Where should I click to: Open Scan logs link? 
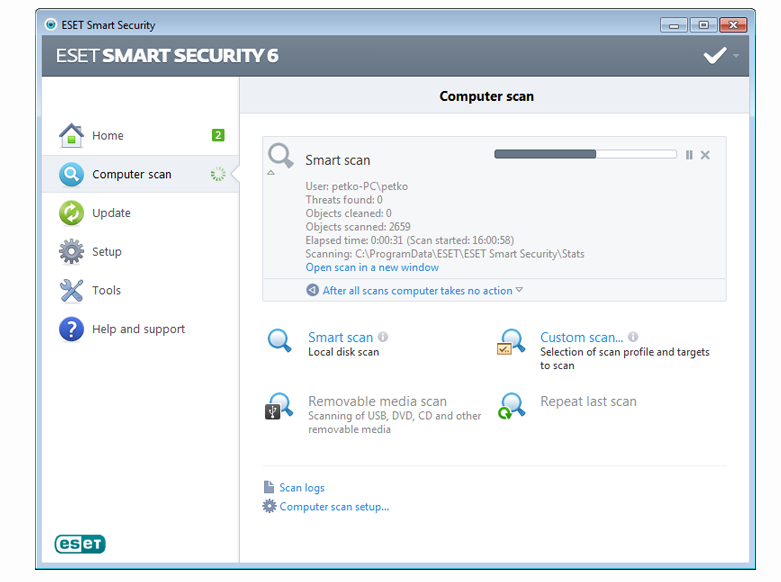coord(302,488)
